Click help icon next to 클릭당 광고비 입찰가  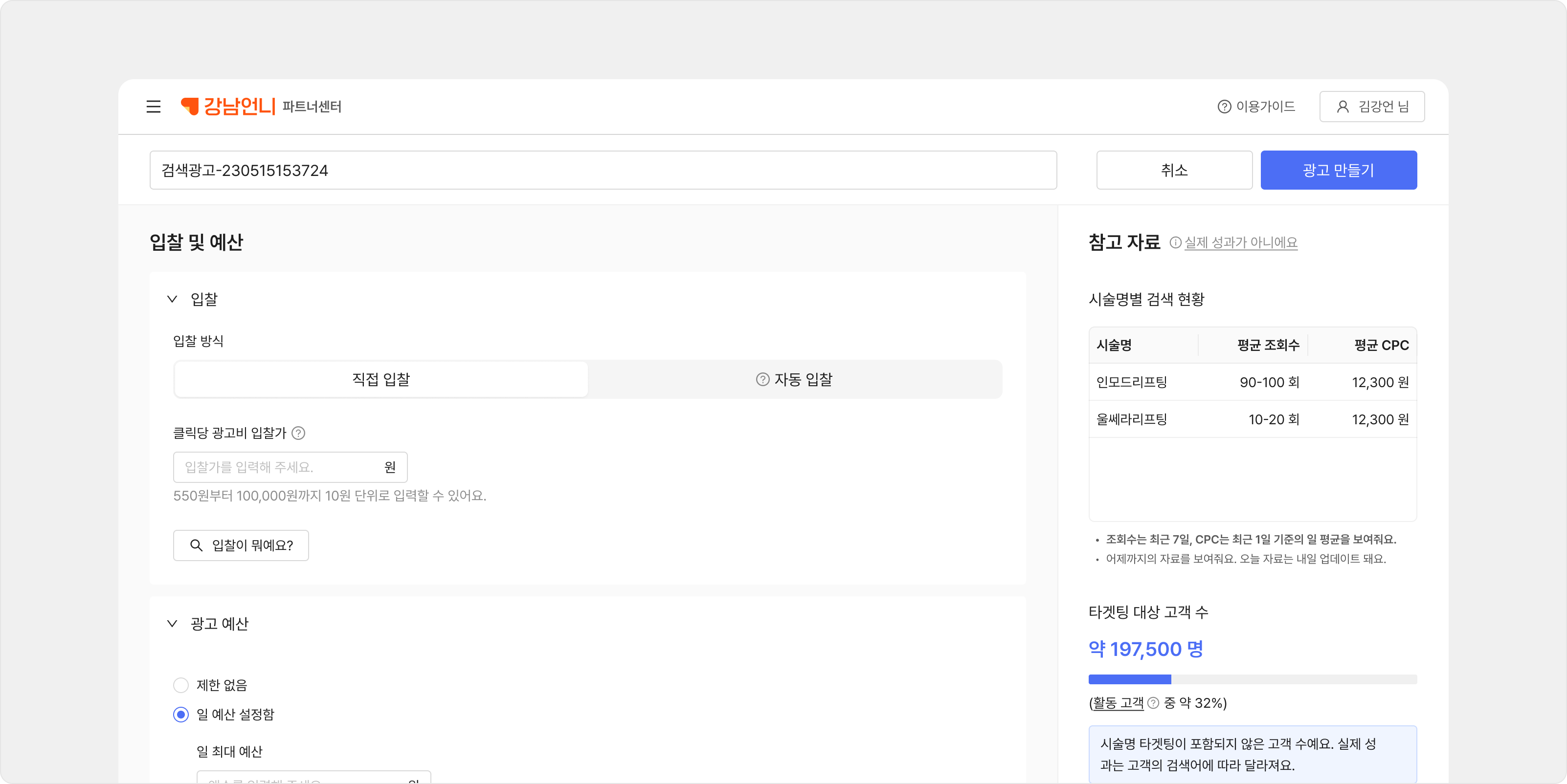click(x=298, y=434)
